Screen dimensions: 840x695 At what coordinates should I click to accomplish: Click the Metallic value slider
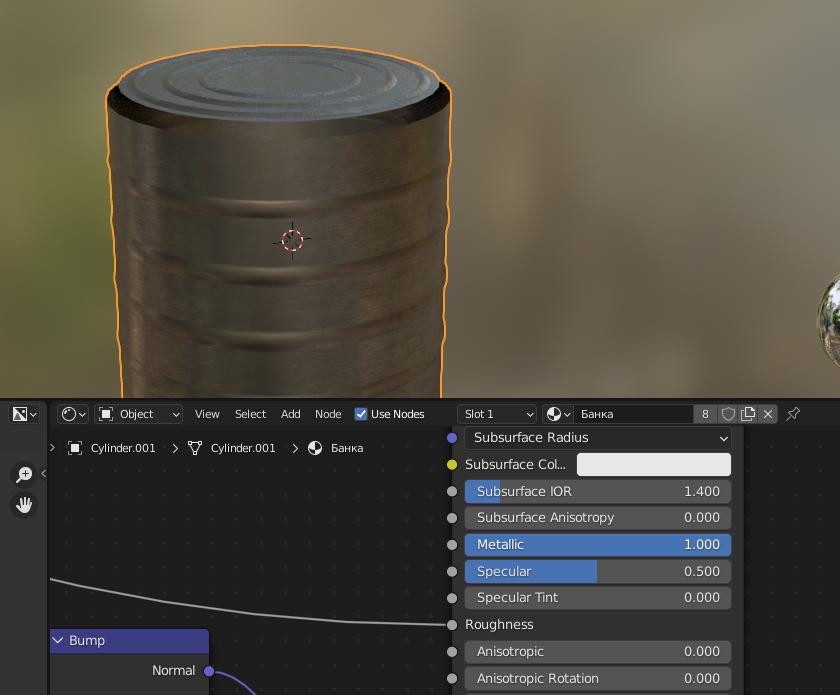click(598, 545)
